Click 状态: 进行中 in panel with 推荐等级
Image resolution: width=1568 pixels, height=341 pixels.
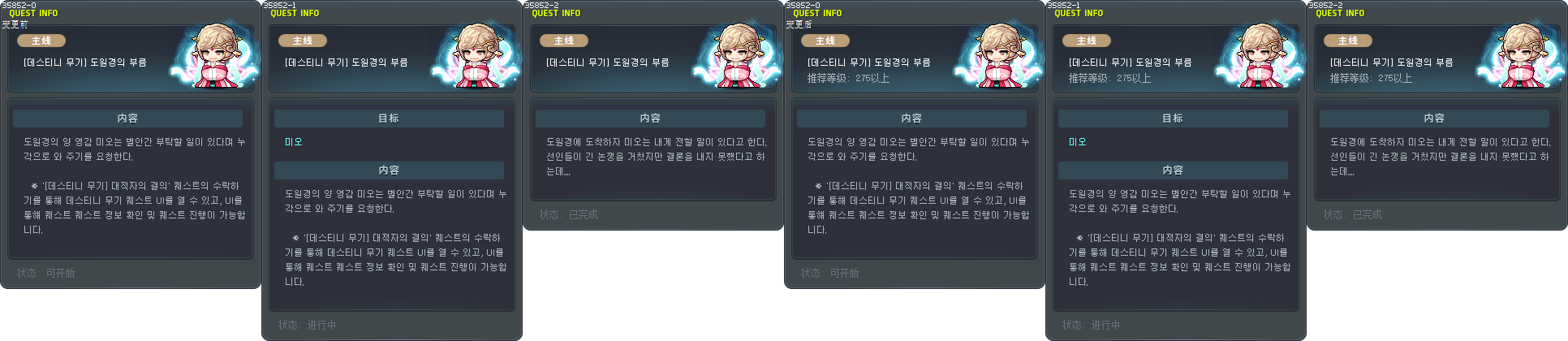point(1092,326)
